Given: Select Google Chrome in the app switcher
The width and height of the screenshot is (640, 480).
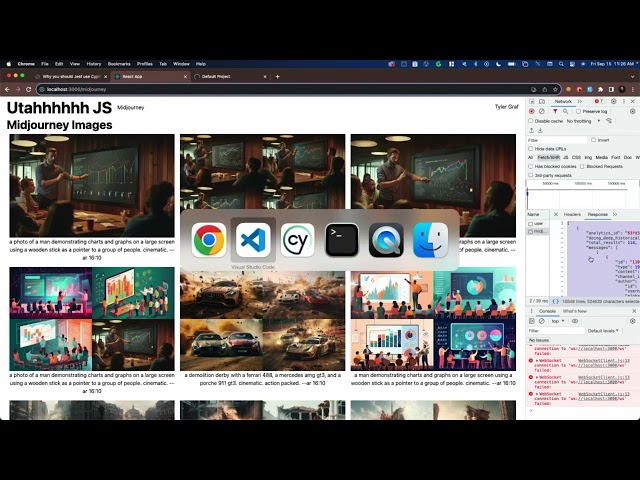Looking at the screenshot, I should tap(209, 240).
